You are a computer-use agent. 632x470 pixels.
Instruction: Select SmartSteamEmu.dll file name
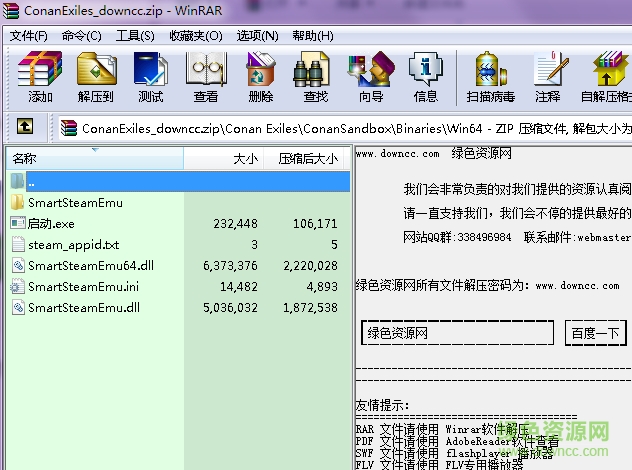[84, 308]
